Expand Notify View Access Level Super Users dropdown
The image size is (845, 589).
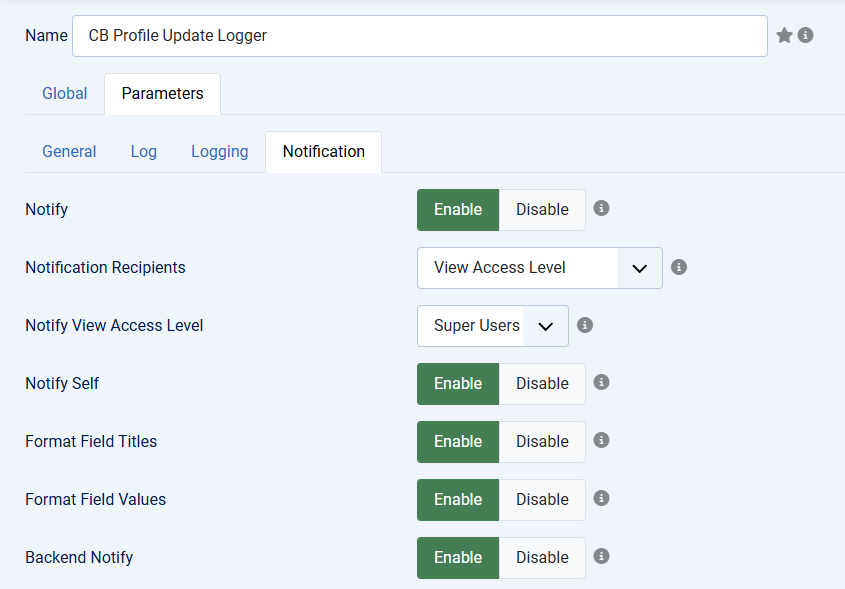pyautogui.click(x=493, y=326)
